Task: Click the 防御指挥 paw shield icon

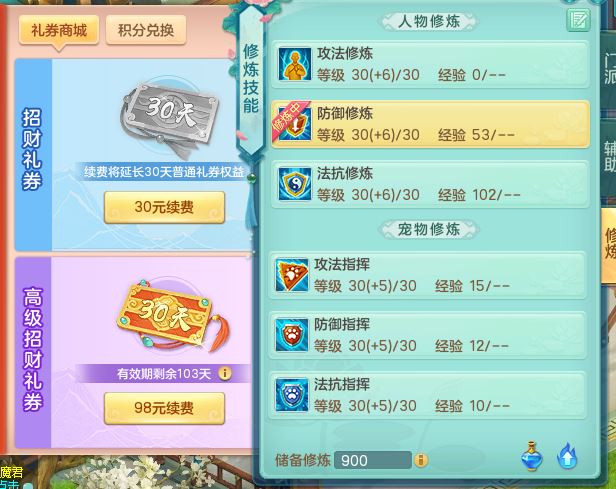Action: click(x=292, y=335)
